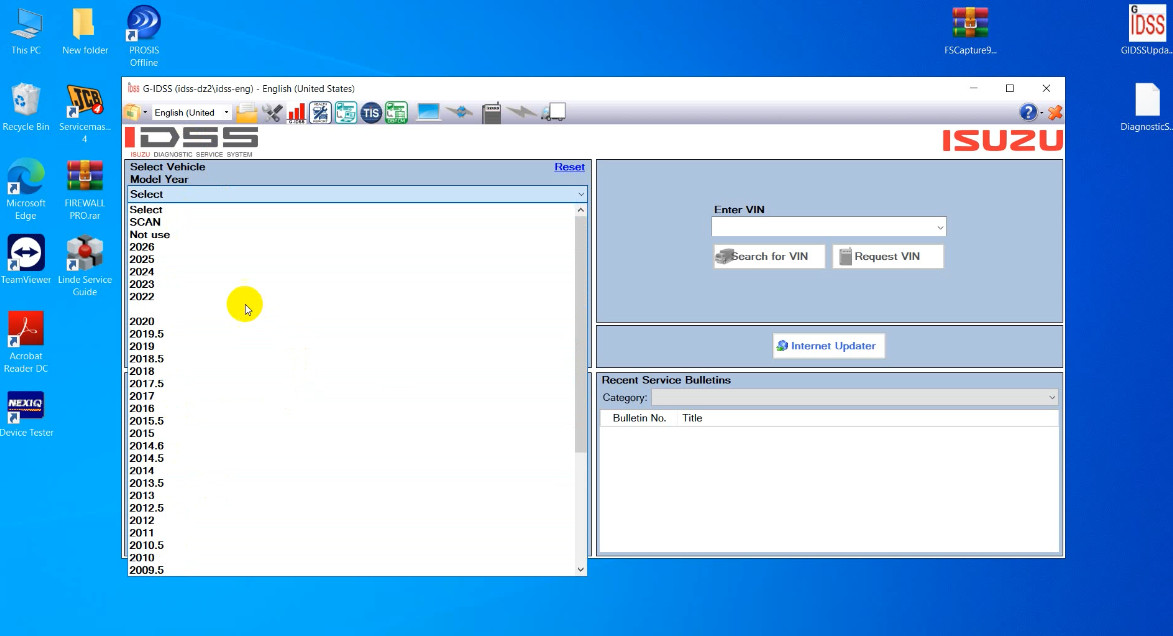The image size is (1173, 636).
Task: Launch the Internet Updater button
Action: (828, 346)
